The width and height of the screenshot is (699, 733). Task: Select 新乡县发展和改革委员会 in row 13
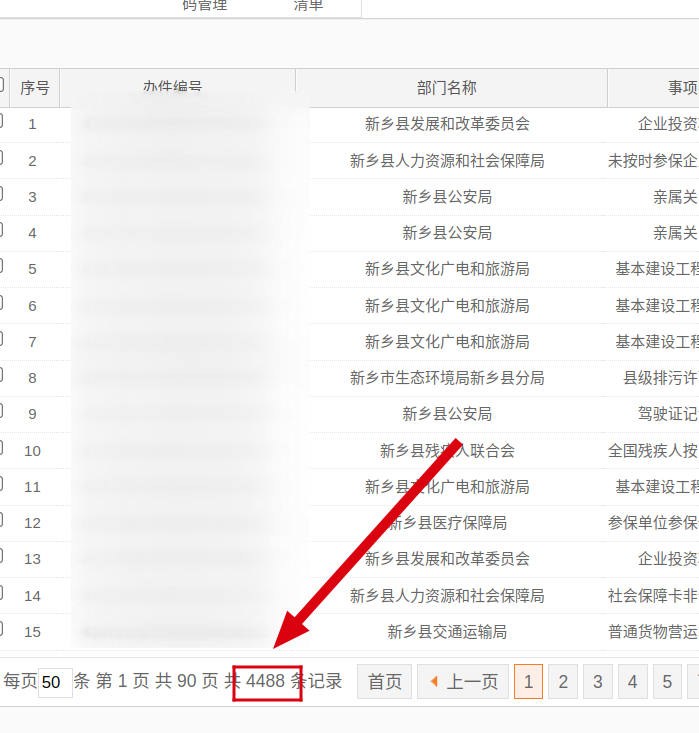point(447,559)
